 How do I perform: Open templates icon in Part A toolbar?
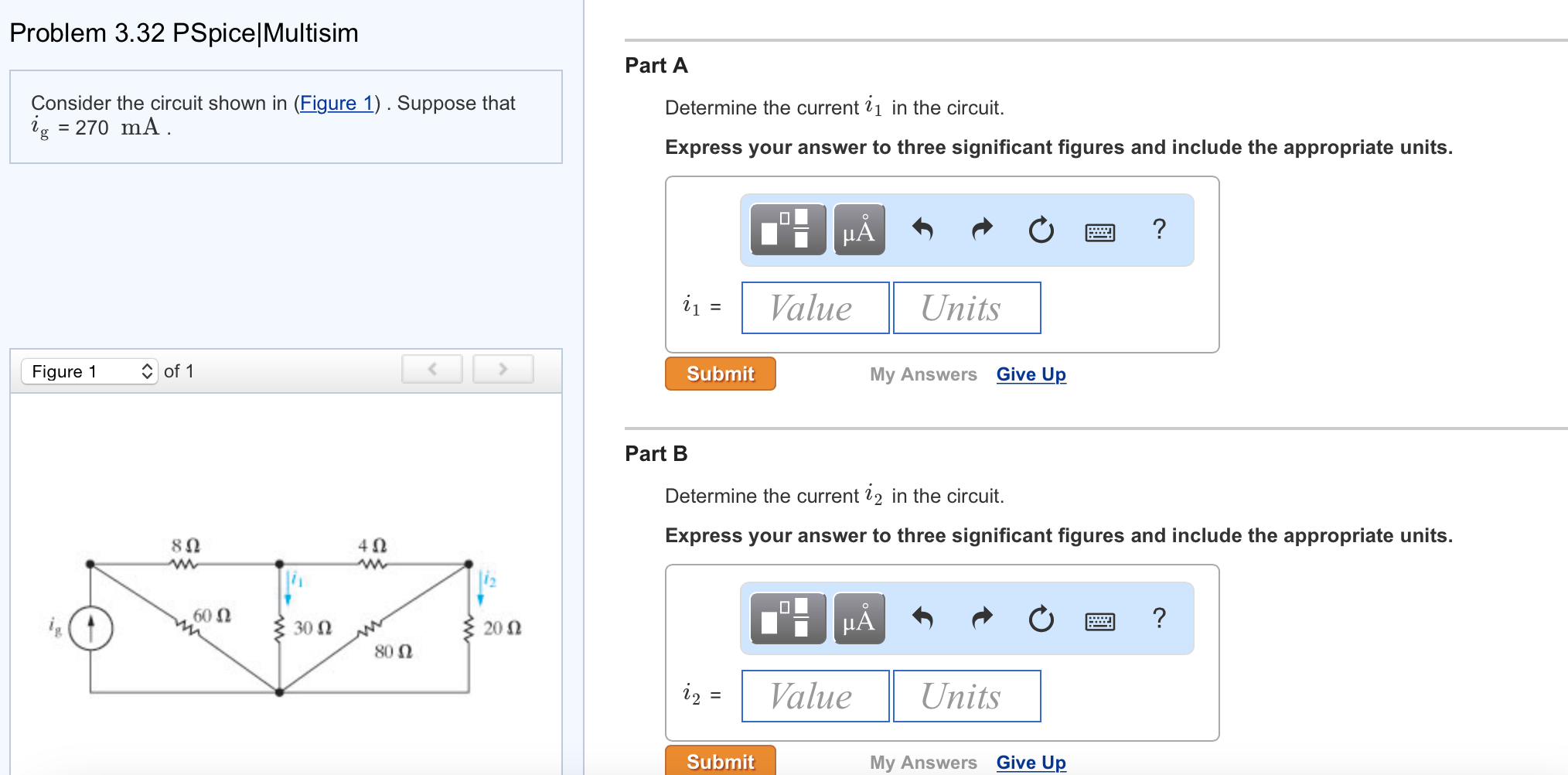787,230
